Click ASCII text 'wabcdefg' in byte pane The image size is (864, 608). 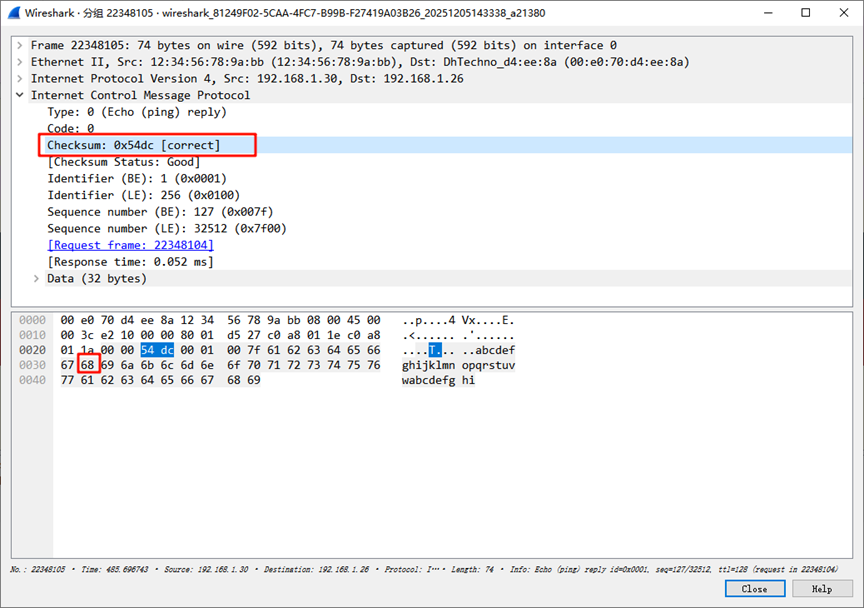[429, 380]
